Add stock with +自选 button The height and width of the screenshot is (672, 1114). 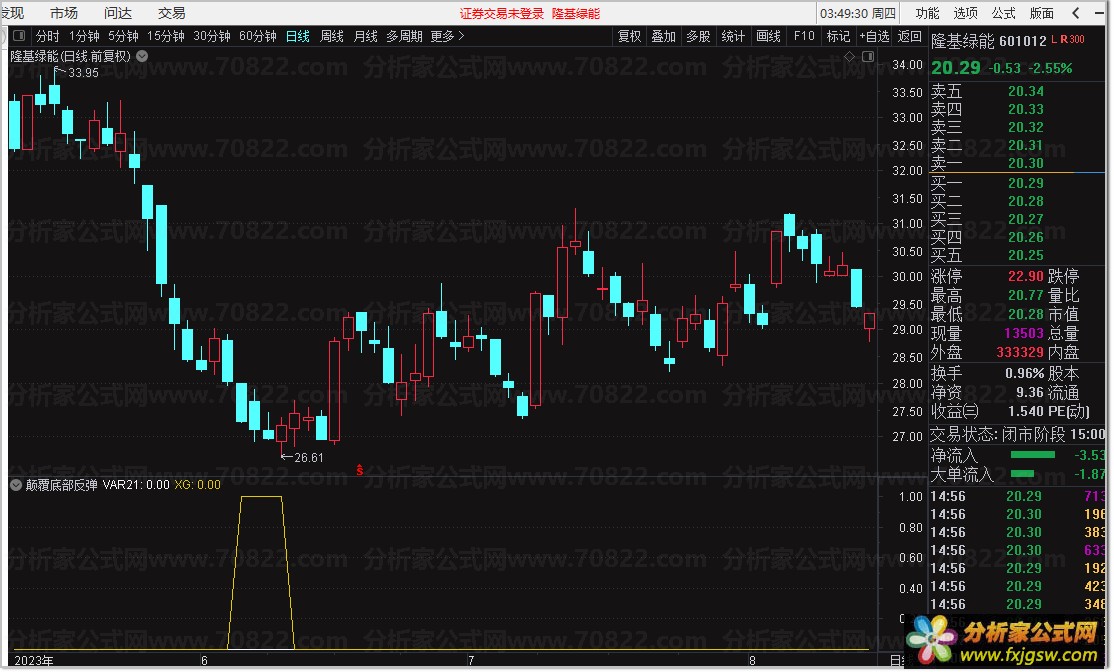(x=874, y=36)
